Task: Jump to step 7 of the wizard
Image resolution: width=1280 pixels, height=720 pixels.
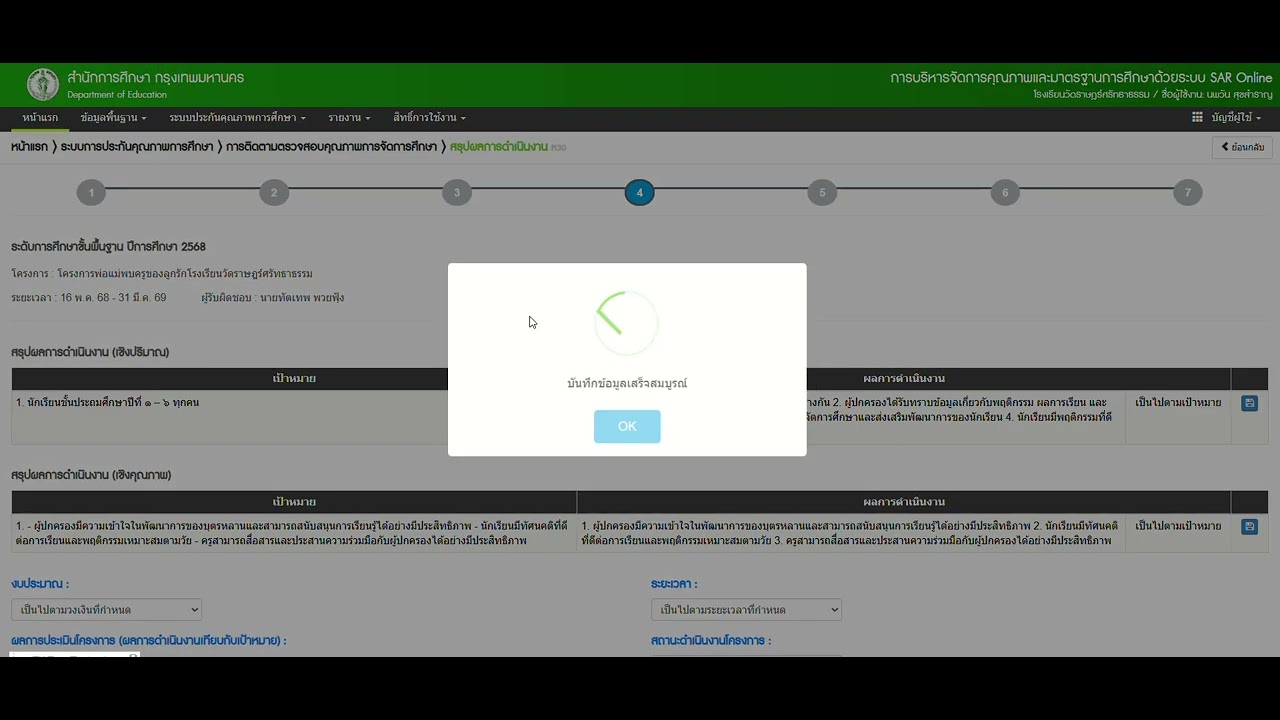Action: coord(1188,193)
